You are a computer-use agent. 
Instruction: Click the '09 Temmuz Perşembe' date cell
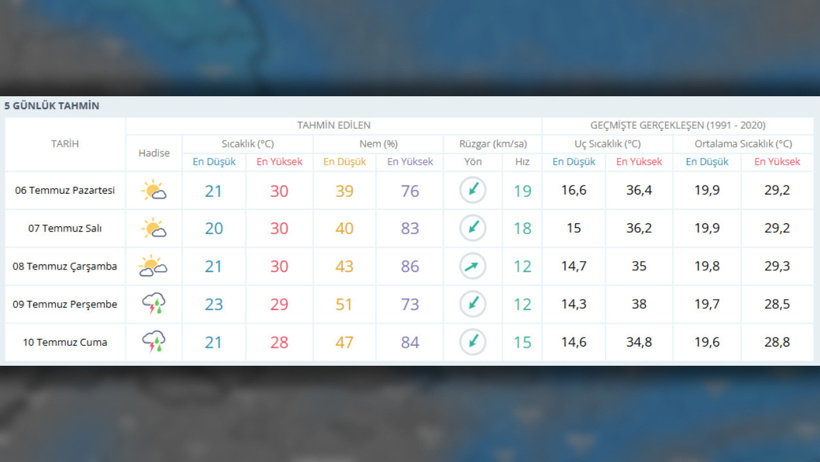click(x=65, y=305)
